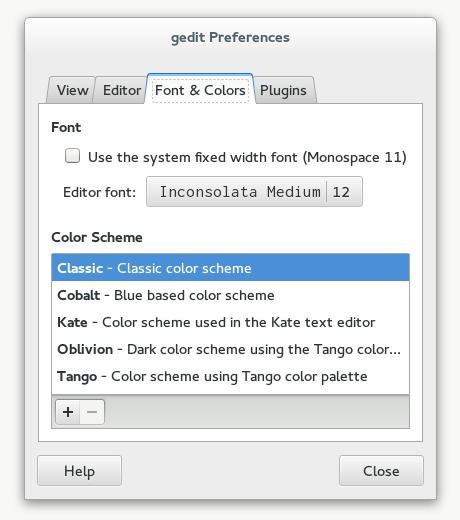Click the 'Use the system fixed width font' label
460x520 pixels.
click(x=247, y=157)
